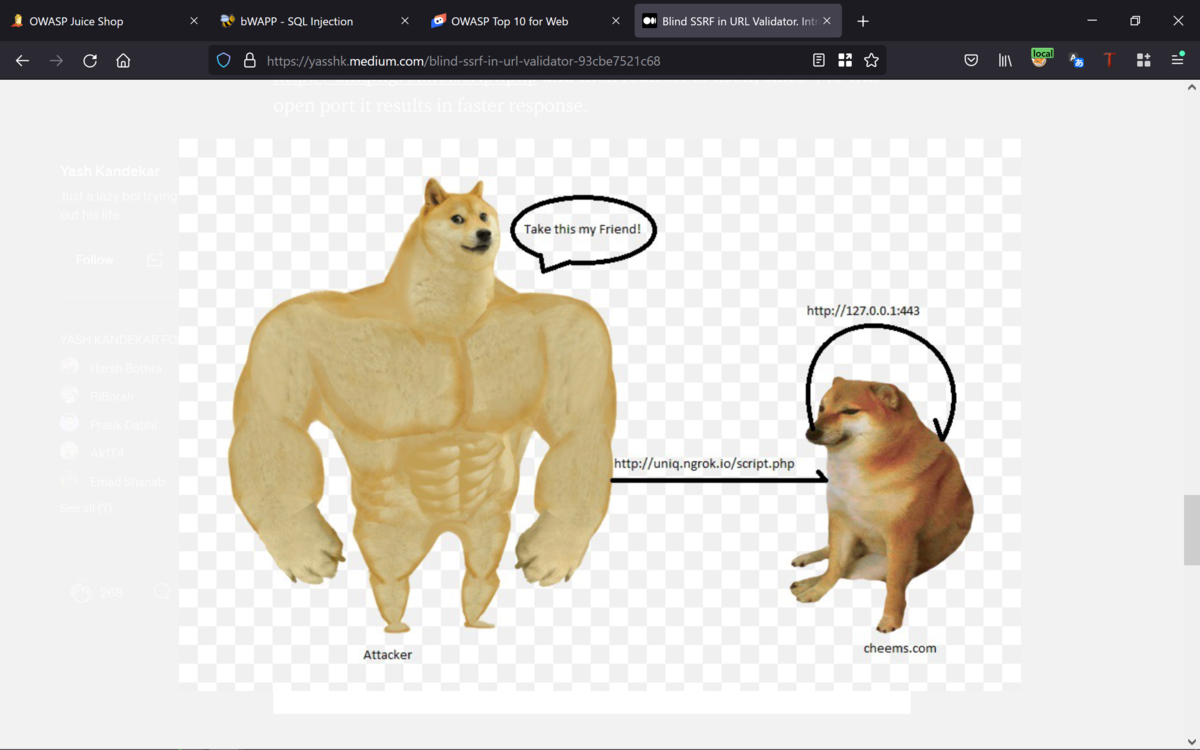This screenshot has height=750, width=1200.
Task: Click the clap icon beside 268
Action: (81, 593)
